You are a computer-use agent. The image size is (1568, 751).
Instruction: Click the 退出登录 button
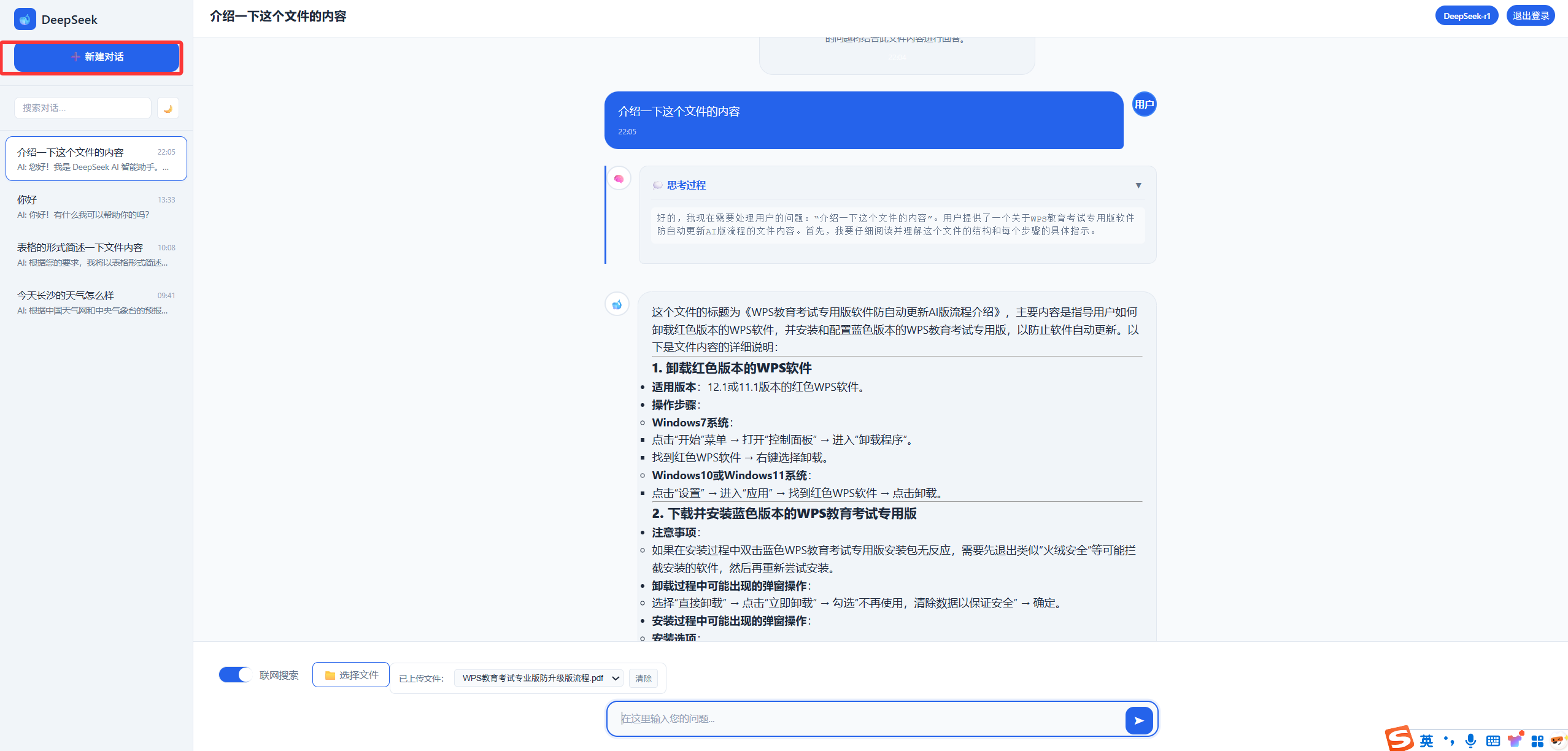pyautogui.click(x=1530, y=16)
